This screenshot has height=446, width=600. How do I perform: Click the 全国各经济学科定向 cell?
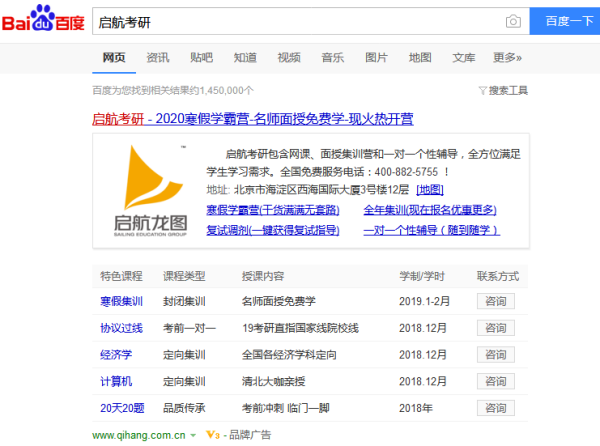289,355
